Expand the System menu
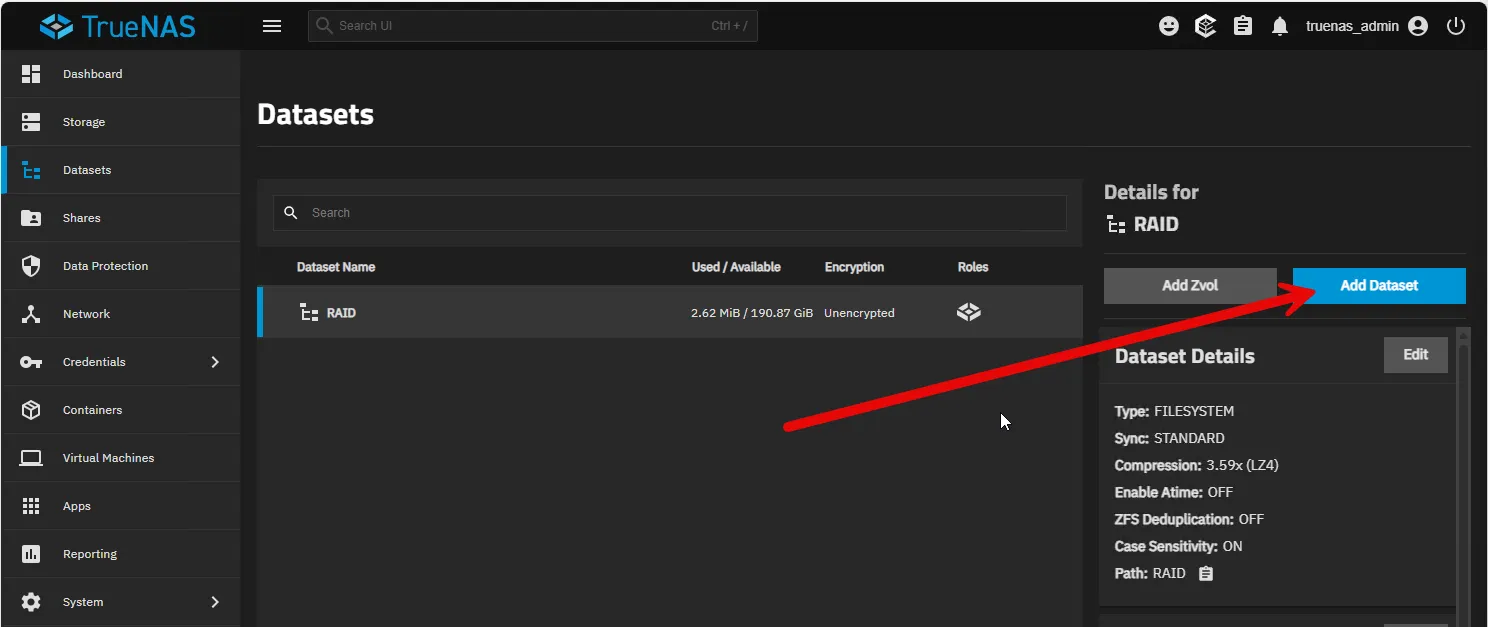The width and height of the screenshot is (1488, 627). 120,602
